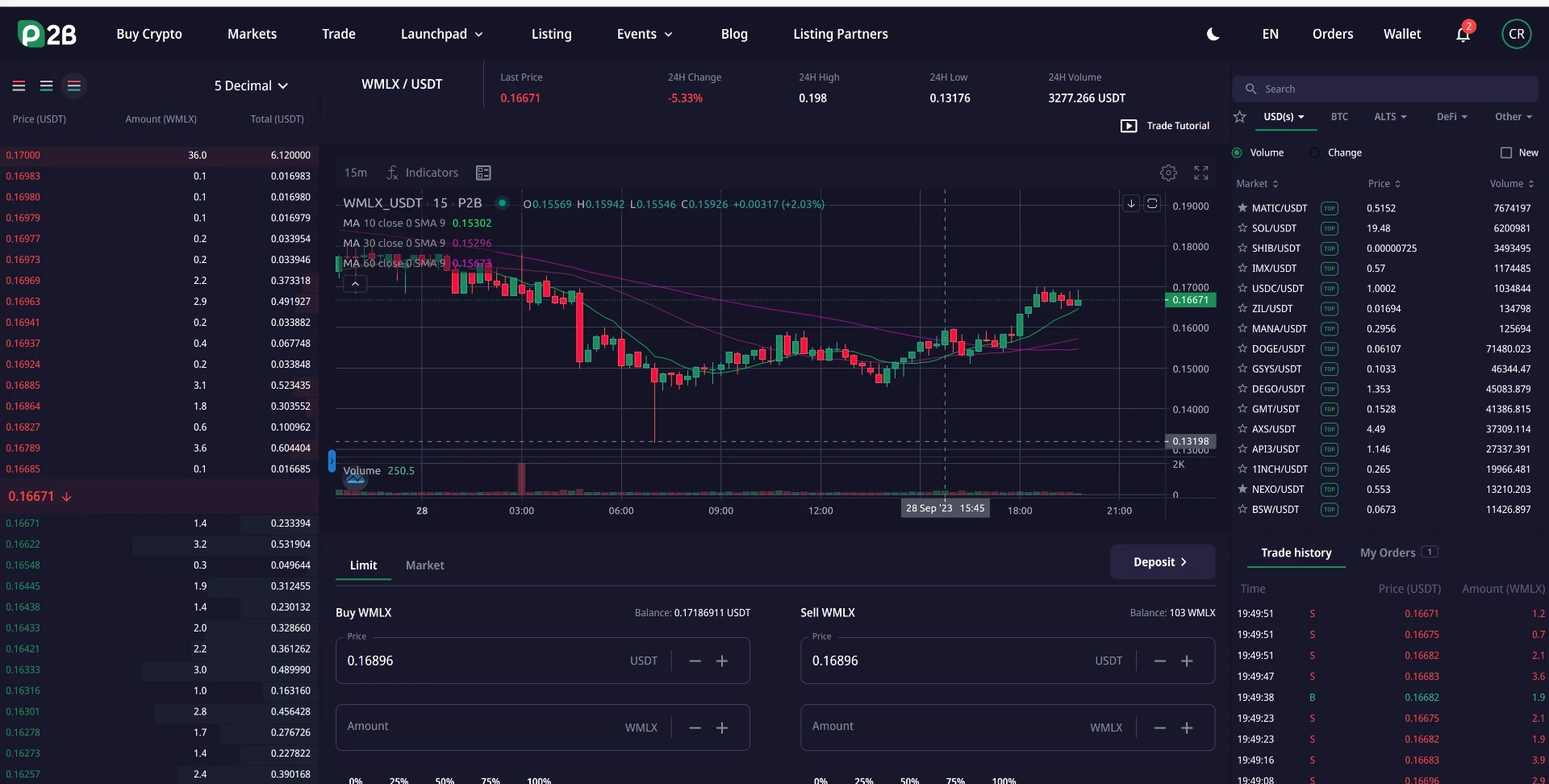Expand the Events dropdown menu
Image resolution: width=1549 pixels, height=784 pixels.
(x=645, y=34)
